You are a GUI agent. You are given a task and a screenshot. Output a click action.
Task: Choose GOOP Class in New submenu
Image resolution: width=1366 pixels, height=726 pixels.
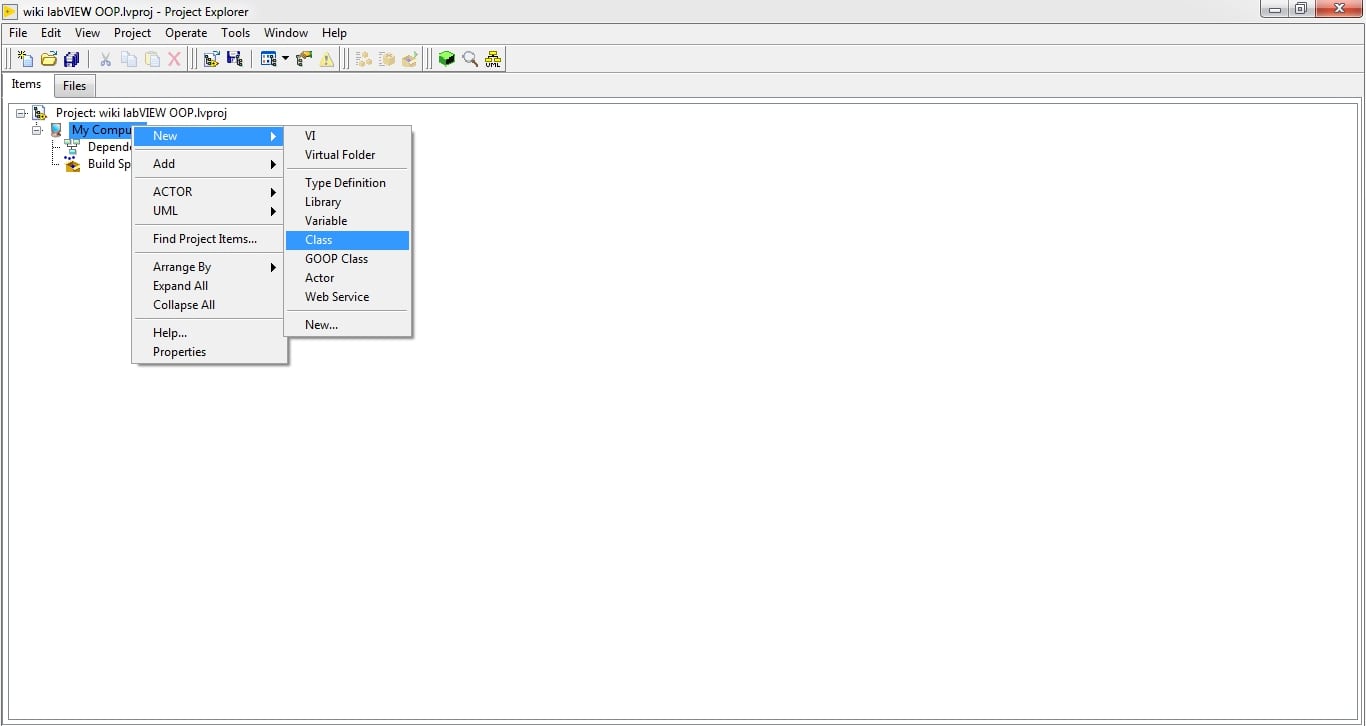pyautogui.click(x=347, y=259)
